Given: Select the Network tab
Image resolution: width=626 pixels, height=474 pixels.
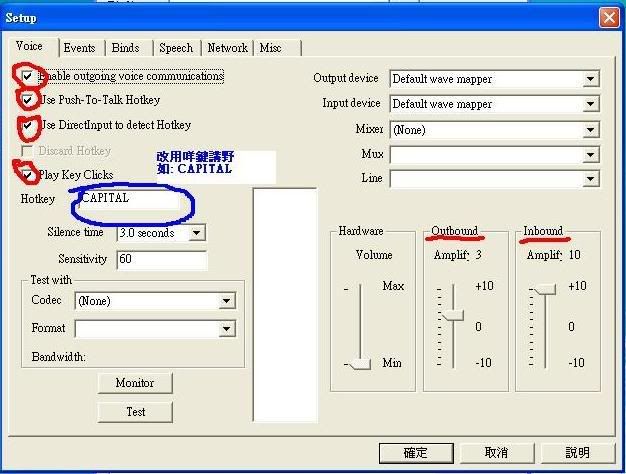Looking at the screenshot, I should tap(227, 47).
